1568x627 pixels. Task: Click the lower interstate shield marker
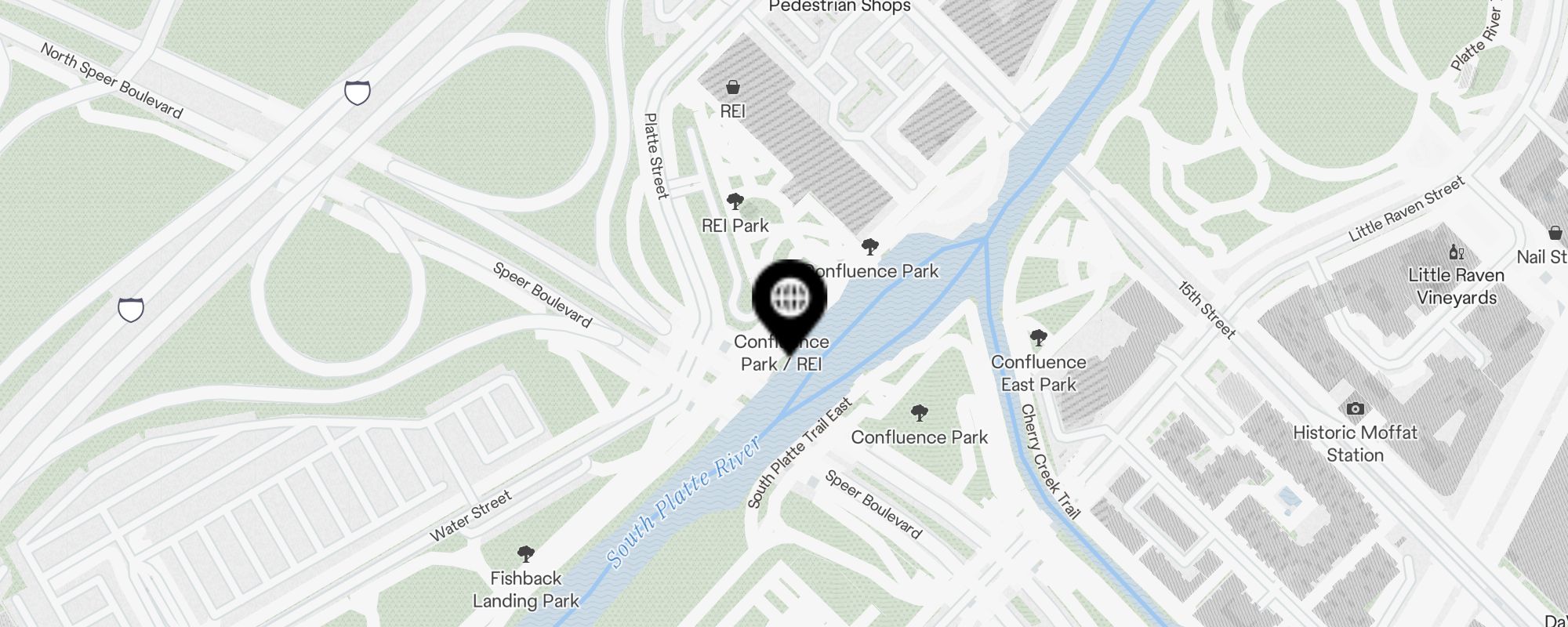coord(131,309)
